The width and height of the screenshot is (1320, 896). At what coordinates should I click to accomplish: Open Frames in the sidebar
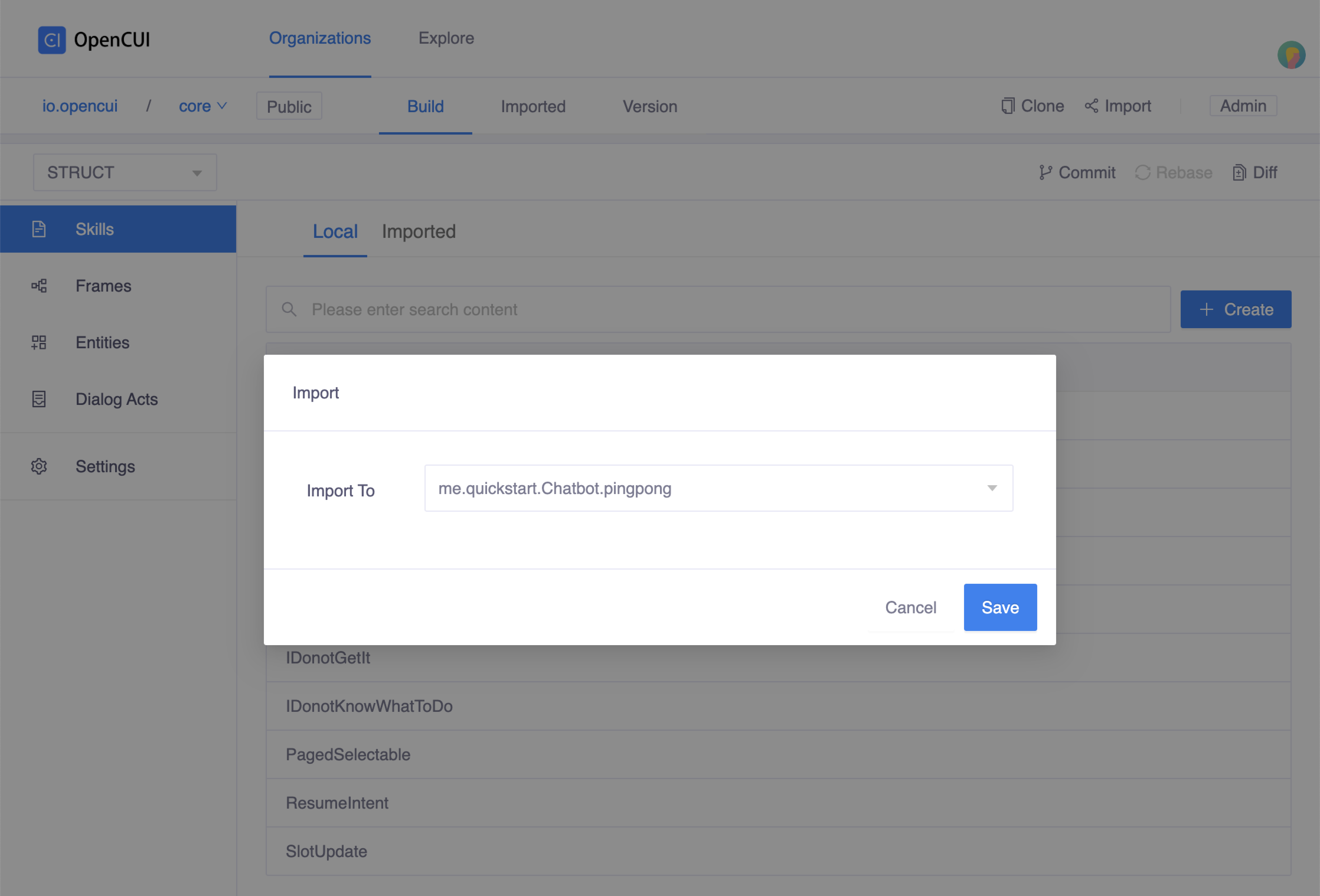[x=103, y=286]
